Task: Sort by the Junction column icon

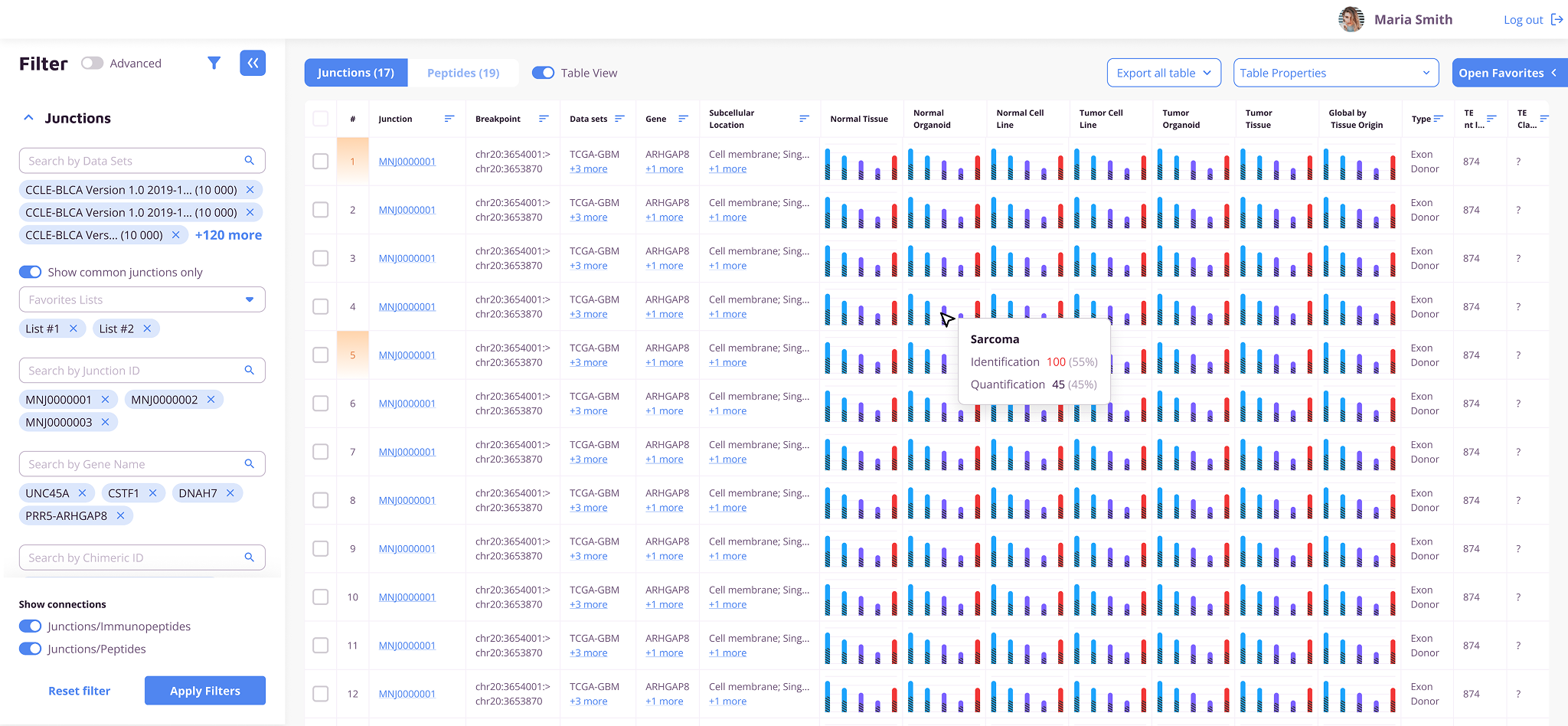Action: [449, 119]
